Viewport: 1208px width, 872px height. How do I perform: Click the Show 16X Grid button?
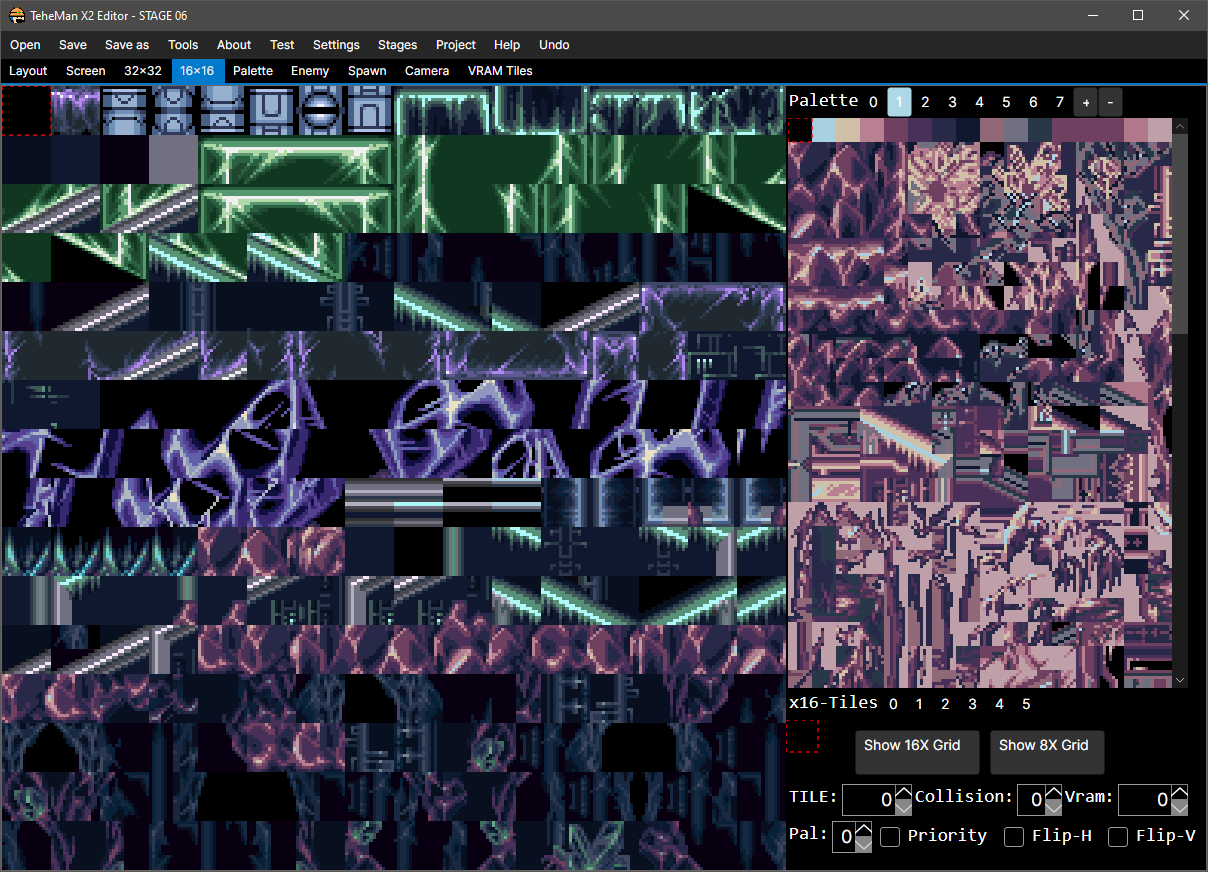click(912, 746)
